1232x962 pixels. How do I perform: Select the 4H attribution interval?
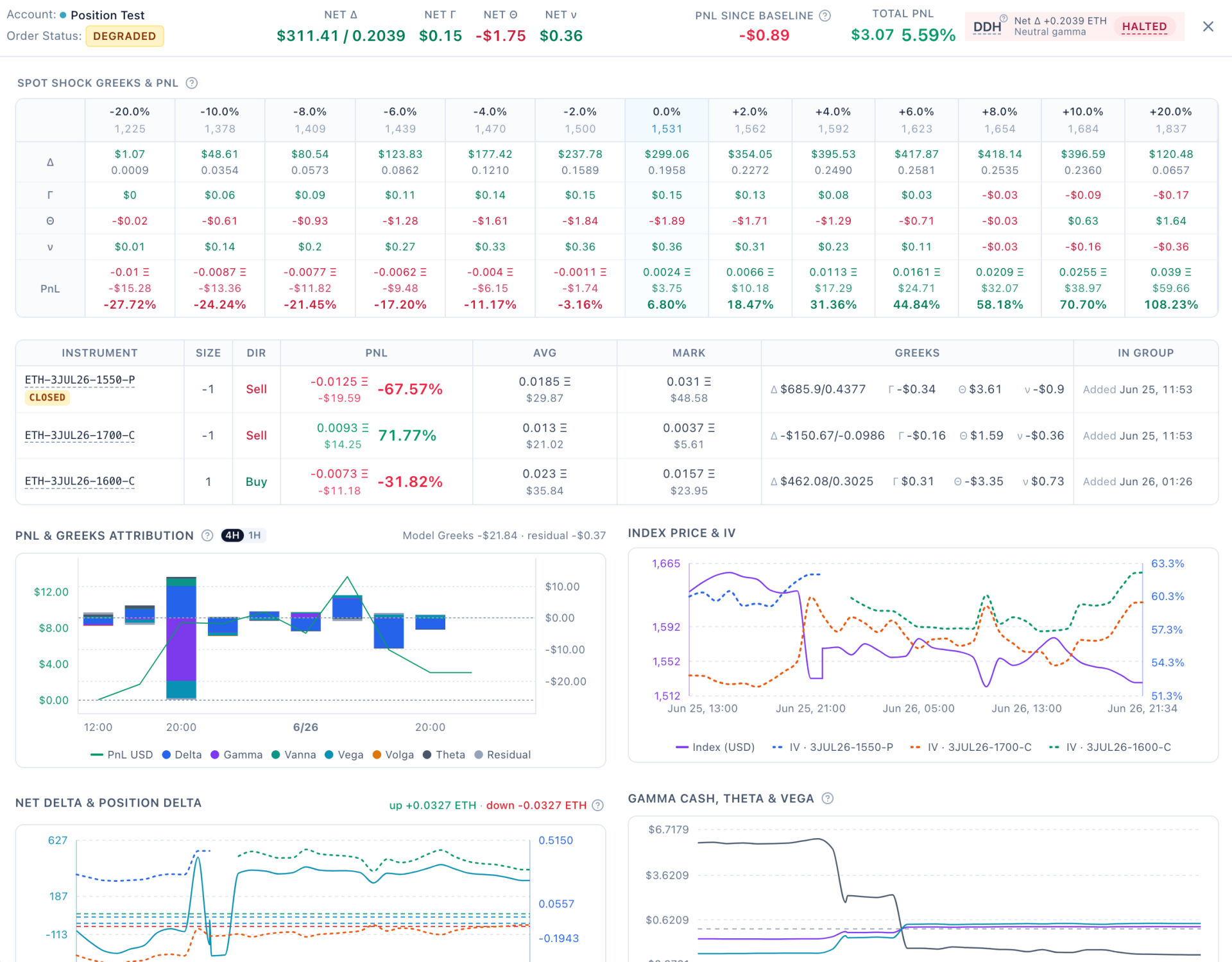tap(232, 535)
